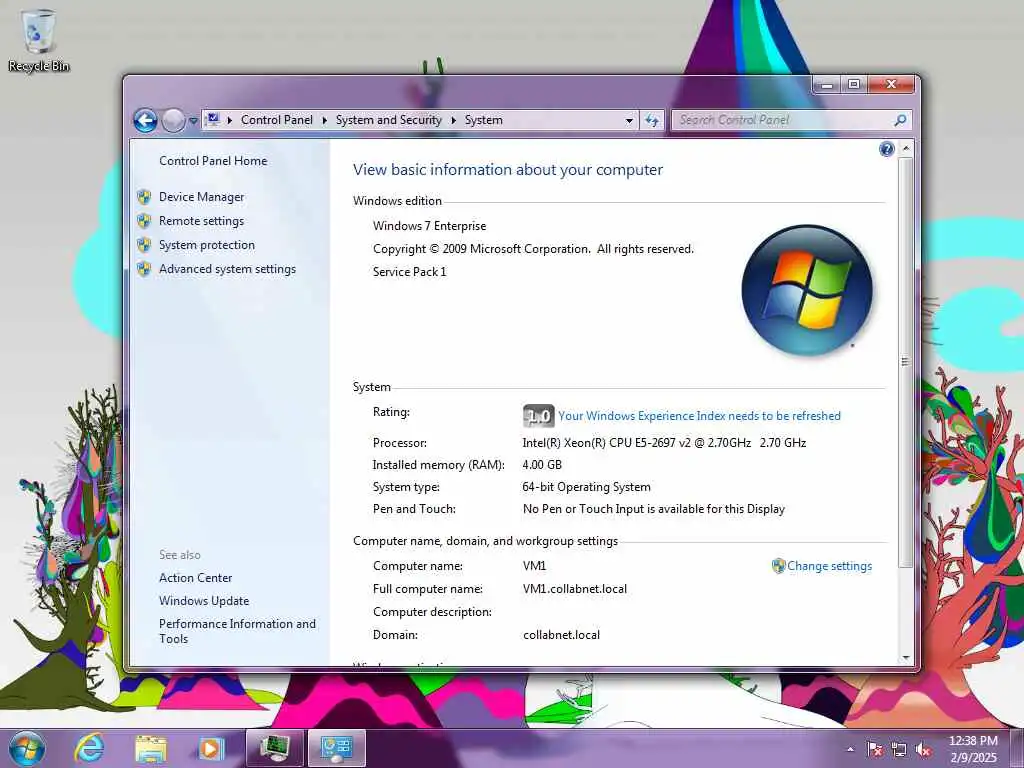The height and width of the screenshot is (768, 1024).
Task: Open the address bar history dropdown
Action: coord(629,120)
